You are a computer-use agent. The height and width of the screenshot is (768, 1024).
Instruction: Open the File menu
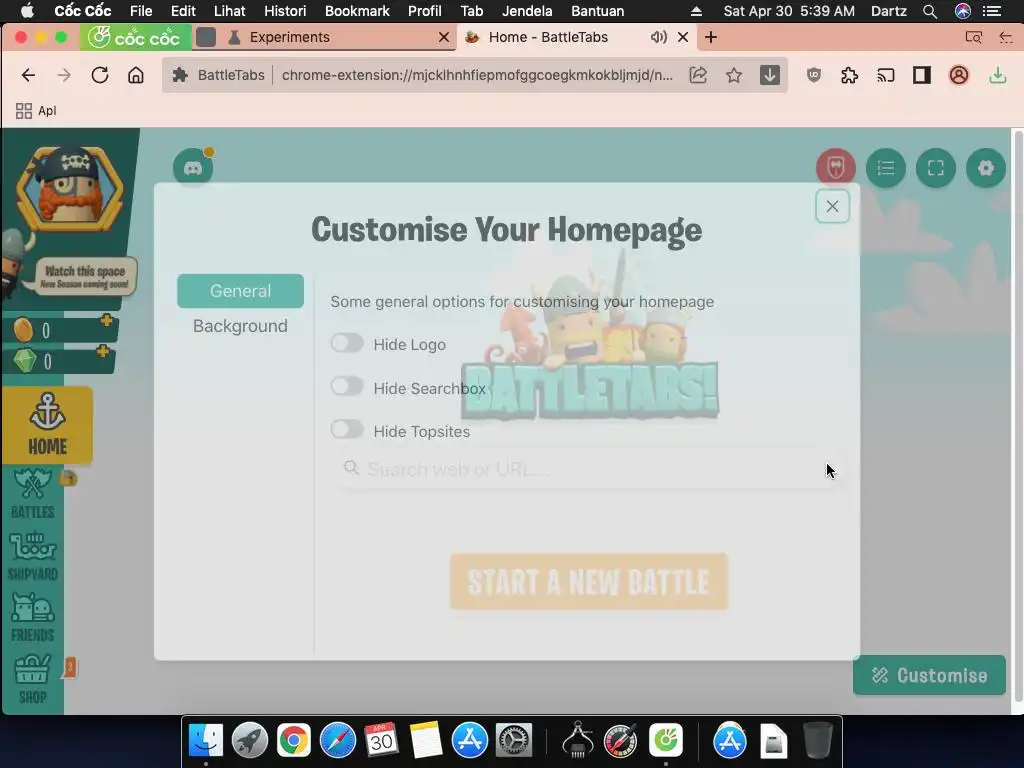pyautogui.click(x=140, y=11)
